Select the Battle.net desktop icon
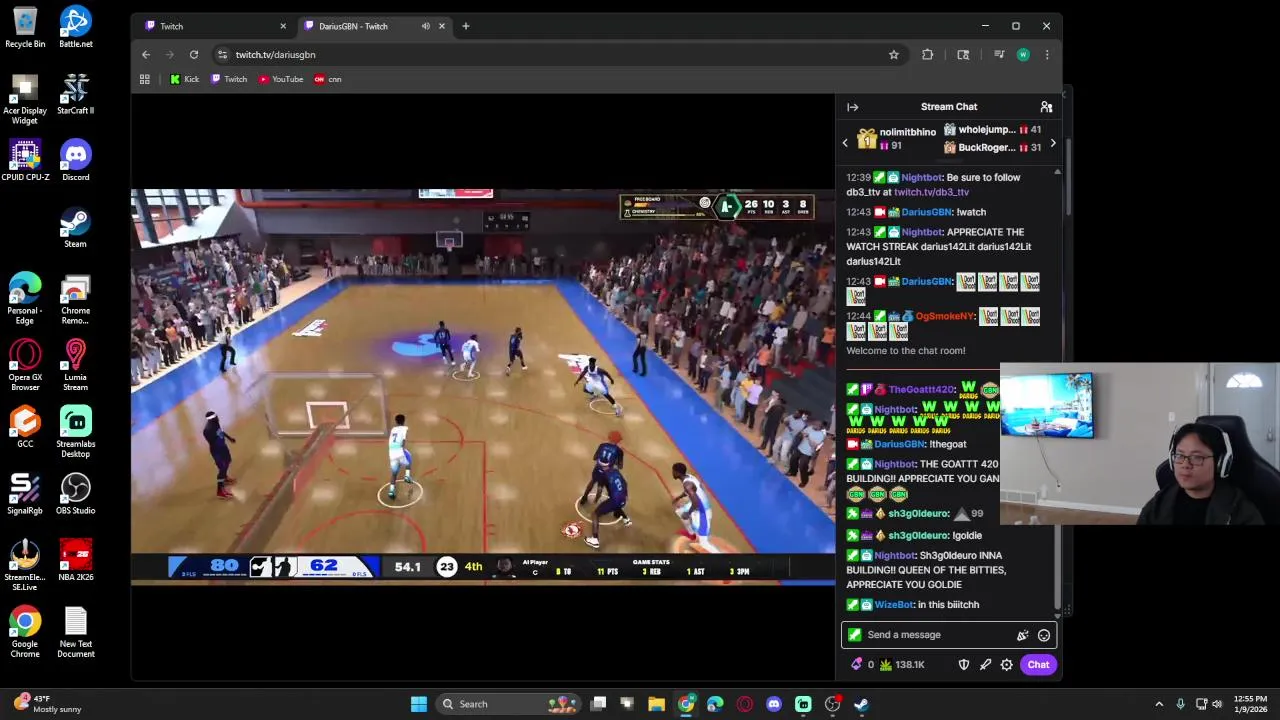Screen dimensions: 1280x720 tap(76, 28)
